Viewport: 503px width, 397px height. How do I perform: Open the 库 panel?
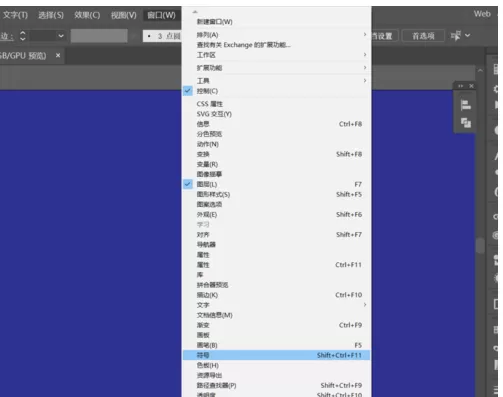coord(277,275)
